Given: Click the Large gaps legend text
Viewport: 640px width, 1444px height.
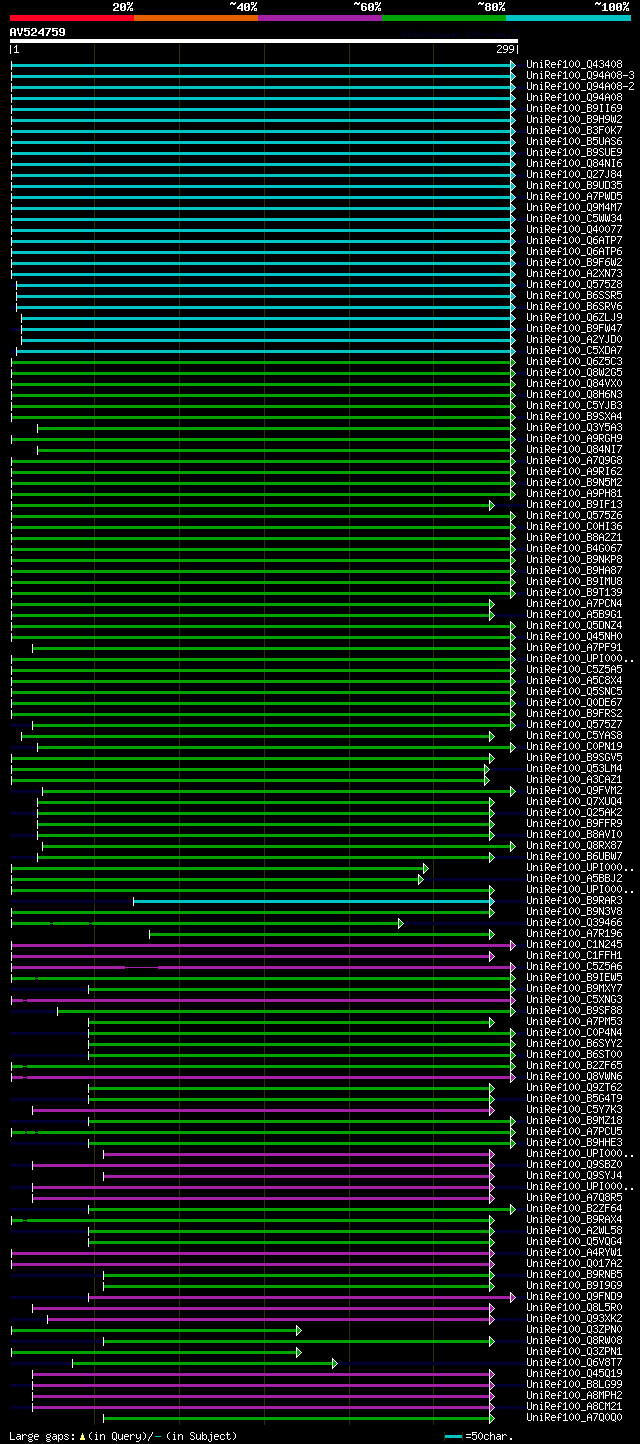Looking at the screenshot, I should click(123, 1436).
